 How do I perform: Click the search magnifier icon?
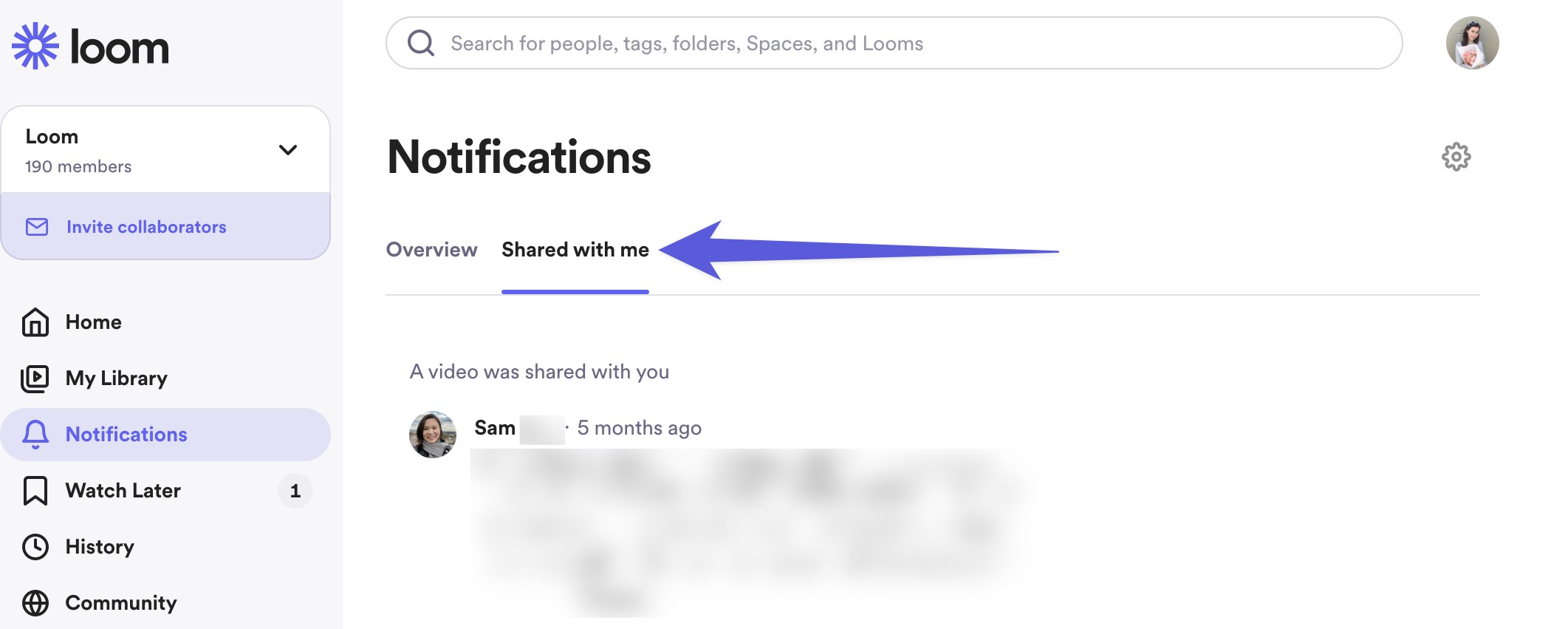[x=421, y=43]
